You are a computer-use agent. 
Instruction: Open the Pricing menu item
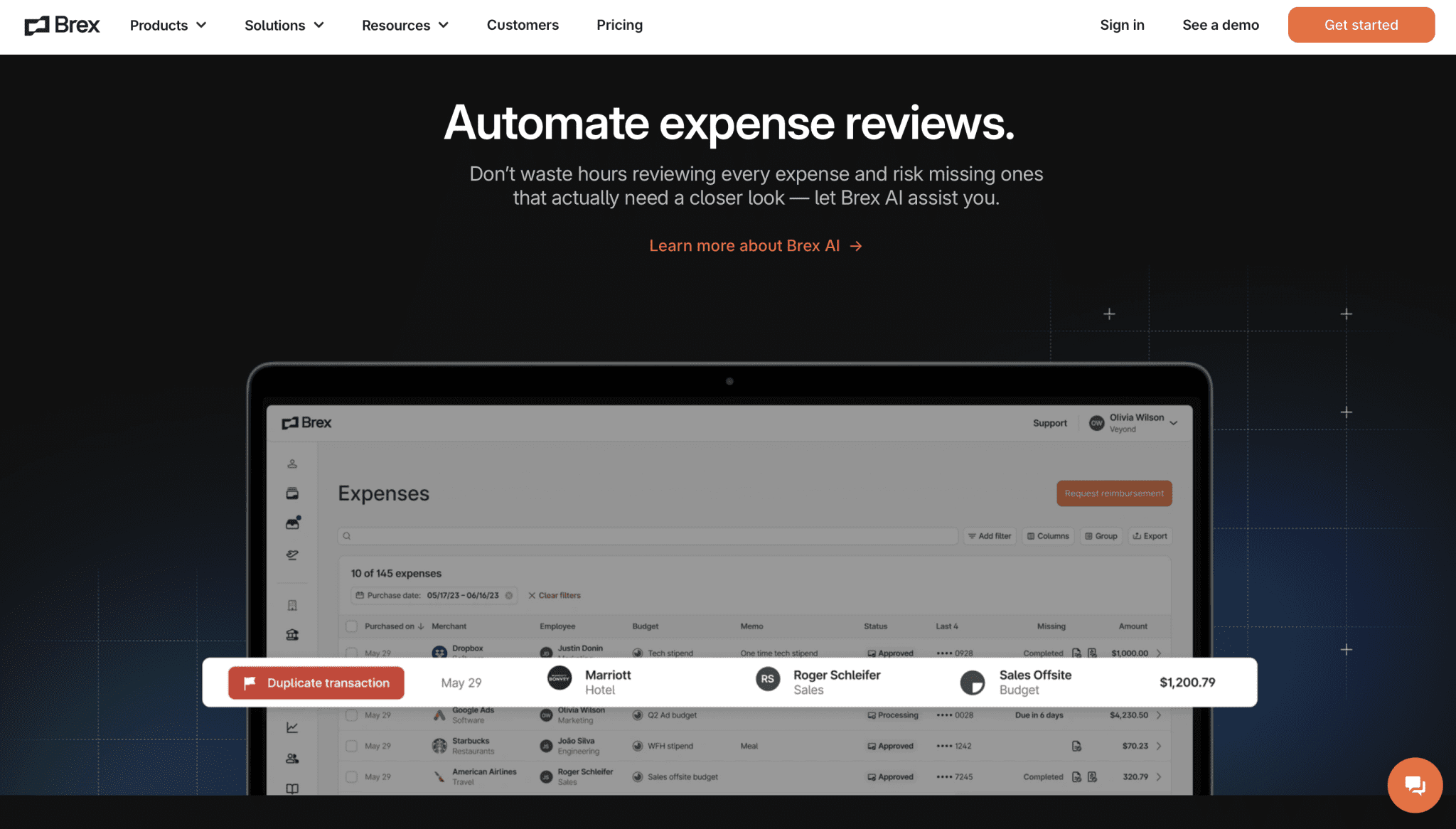pos(619,25)
